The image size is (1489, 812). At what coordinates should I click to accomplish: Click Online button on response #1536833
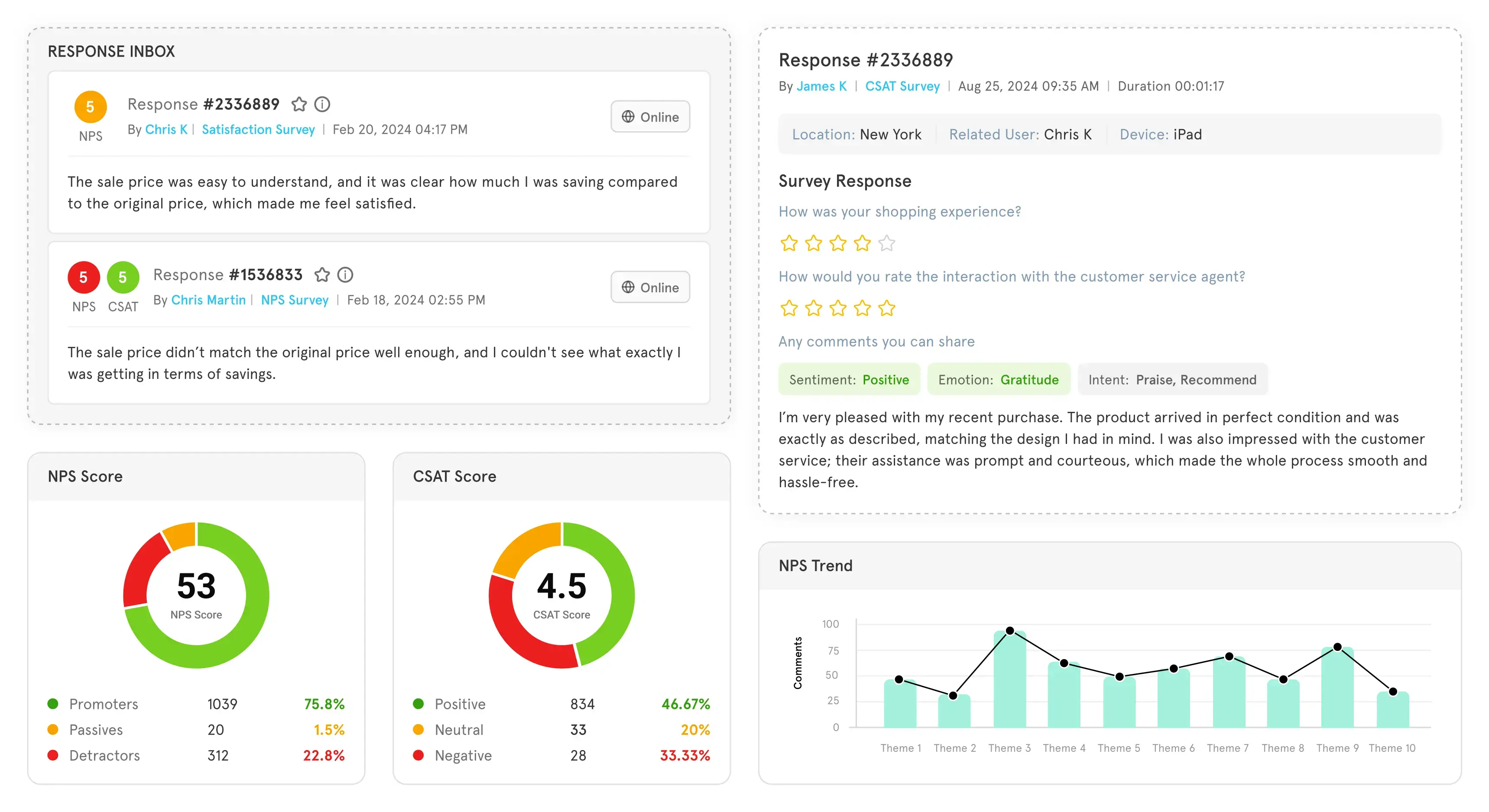pos(650,287)
